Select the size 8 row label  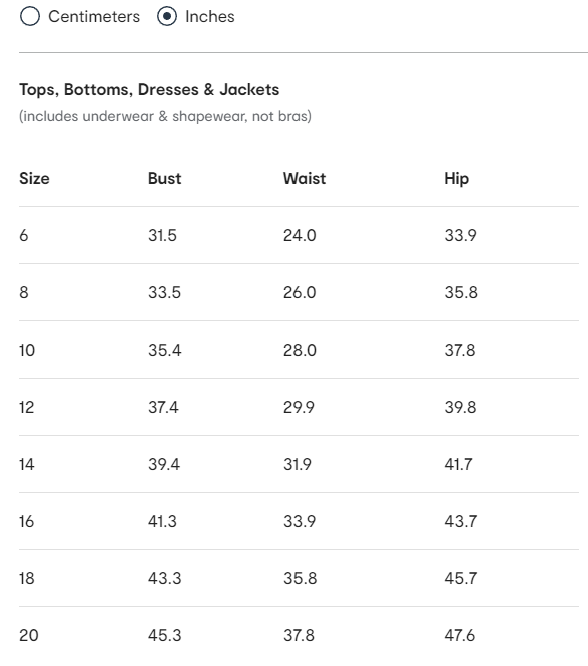click(24, 292)
